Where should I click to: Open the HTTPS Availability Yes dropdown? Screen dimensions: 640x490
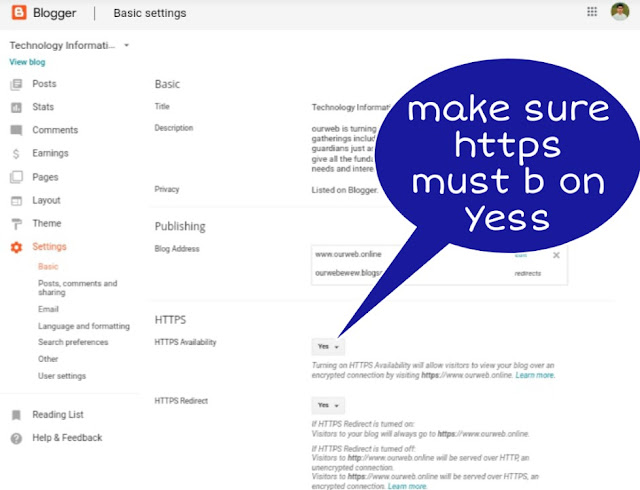click(x=328, y=346)
